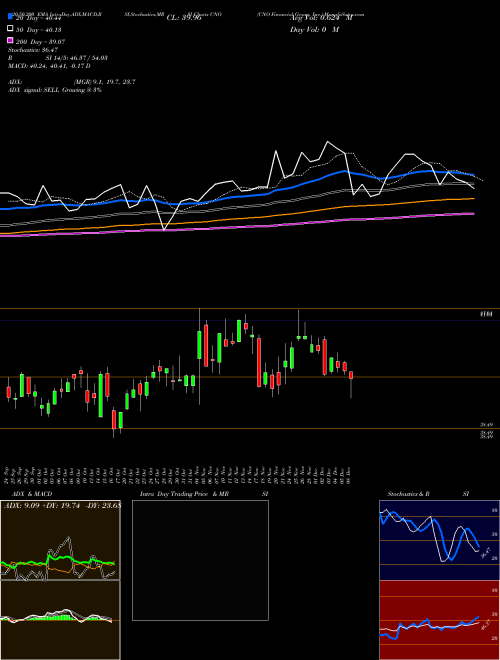Image resolution: width=500 pixels, height=660 pixels.
Task: Click the 'Day Vol: 0 M' text
Action: pos(314,30)
